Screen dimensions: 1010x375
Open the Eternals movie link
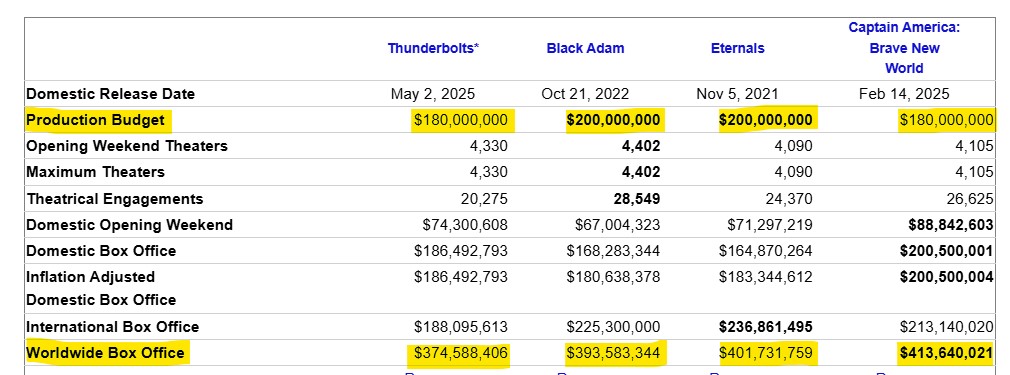click(738, 48)
